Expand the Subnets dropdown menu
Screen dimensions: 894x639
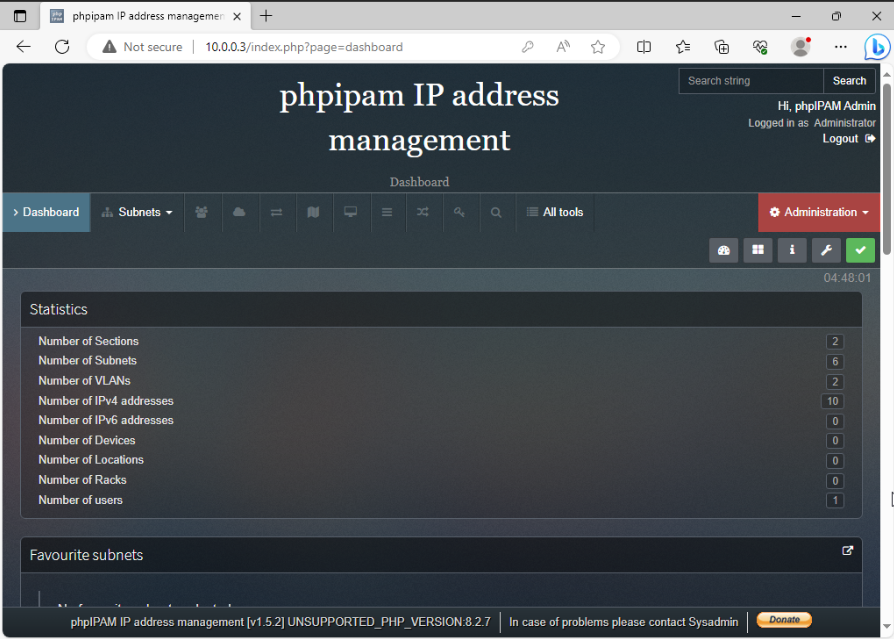(x=137, y=212)
